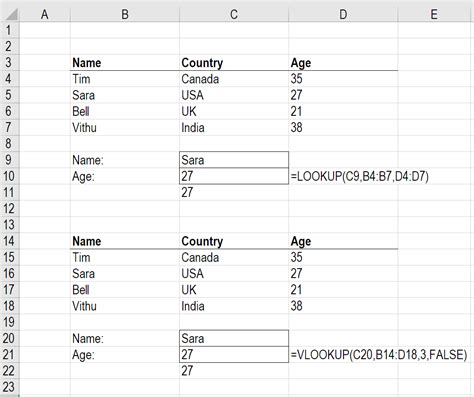Click the select-all corner triangle
Image resolution: width=474 pixels, height=397 pixels.
coord(10,14)
